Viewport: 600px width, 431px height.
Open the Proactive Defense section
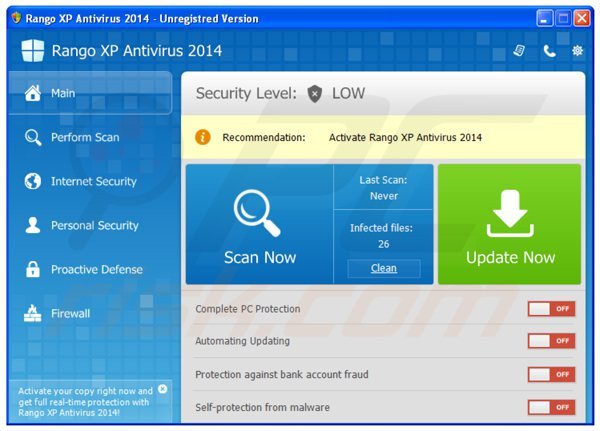click(x=96, y=269)
